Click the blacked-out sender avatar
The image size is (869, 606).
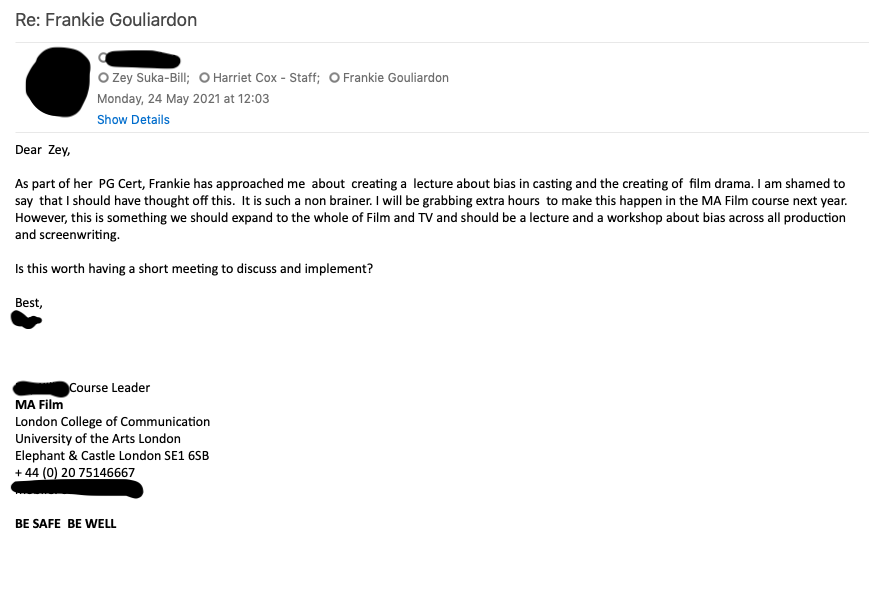pyautogui.click(x=58, y=82)
